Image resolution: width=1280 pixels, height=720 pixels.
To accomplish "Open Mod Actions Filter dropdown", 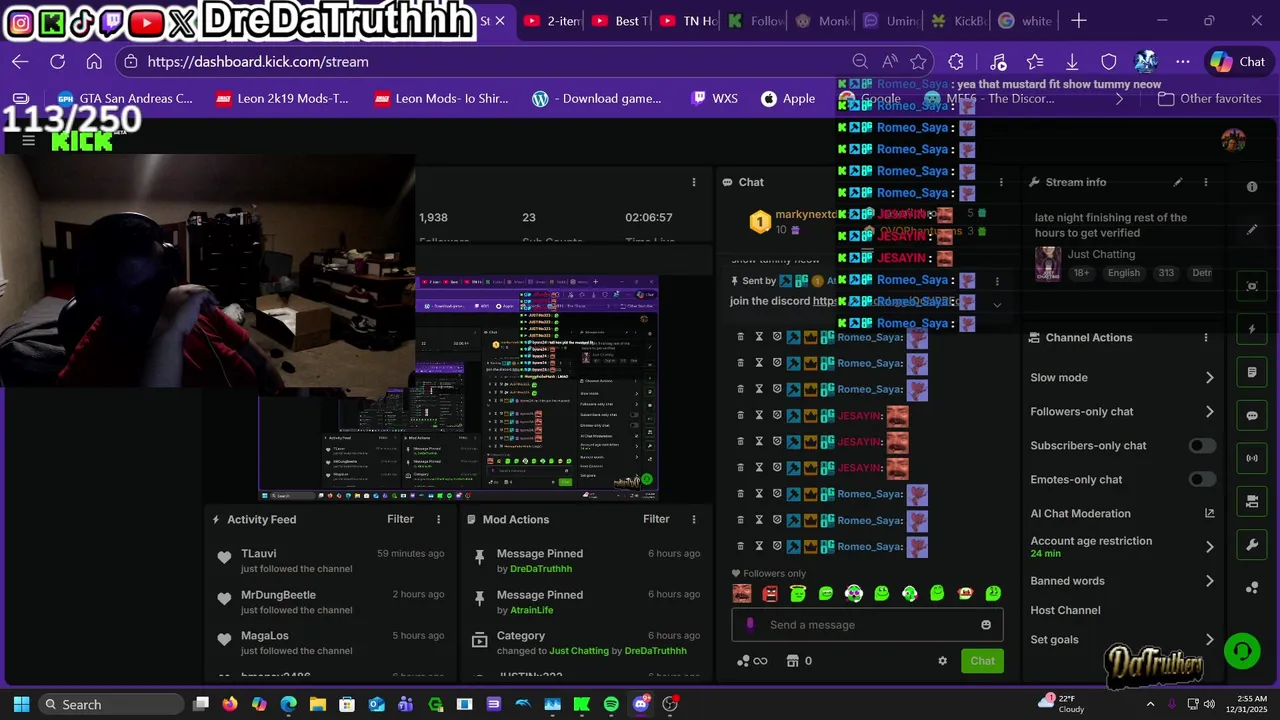I will click(656, 519).
